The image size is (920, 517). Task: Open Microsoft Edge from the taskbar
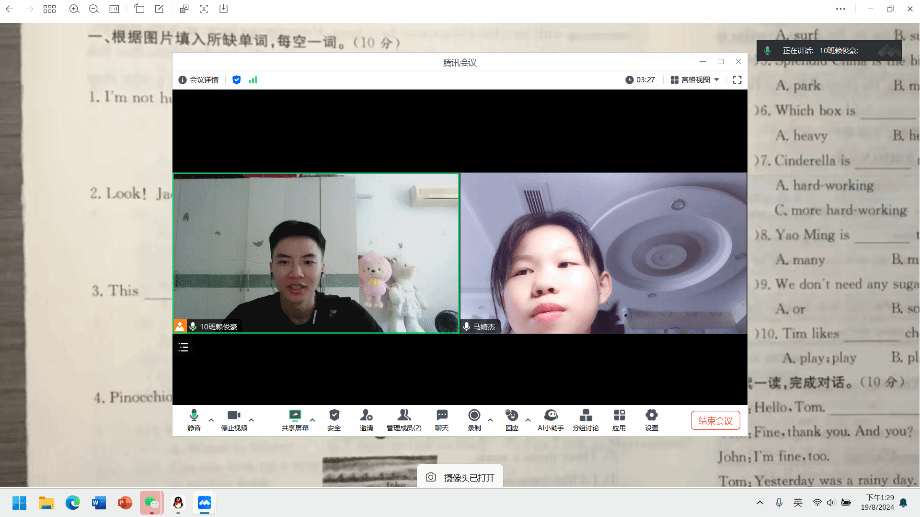point(72,502)
